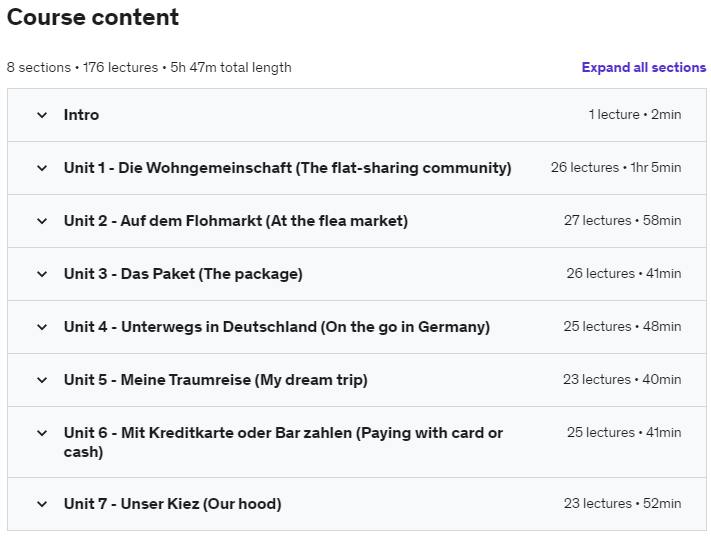Open Unit 4 - Unterwegs in Deutschland

click(x=277, y=327)
